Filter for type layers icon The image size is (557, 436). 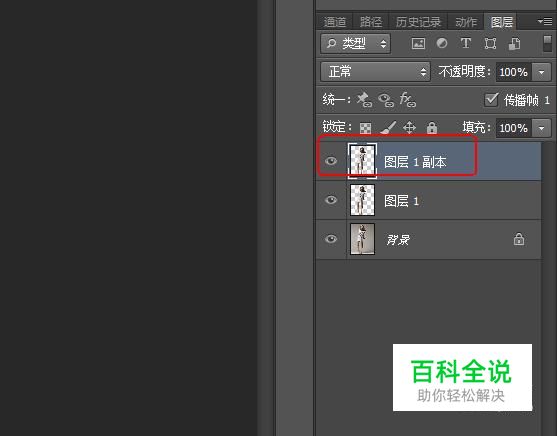pyautogui.click(x=466, y=43)
